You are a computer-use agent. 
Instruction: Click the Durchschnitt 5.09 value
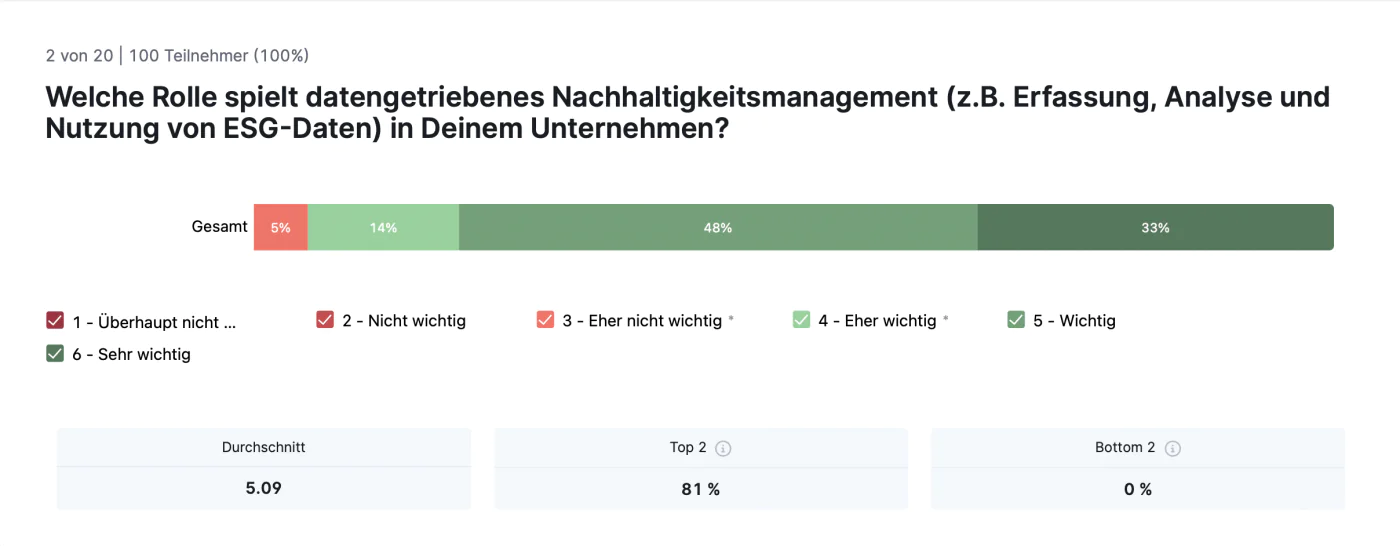click(263, 489)
